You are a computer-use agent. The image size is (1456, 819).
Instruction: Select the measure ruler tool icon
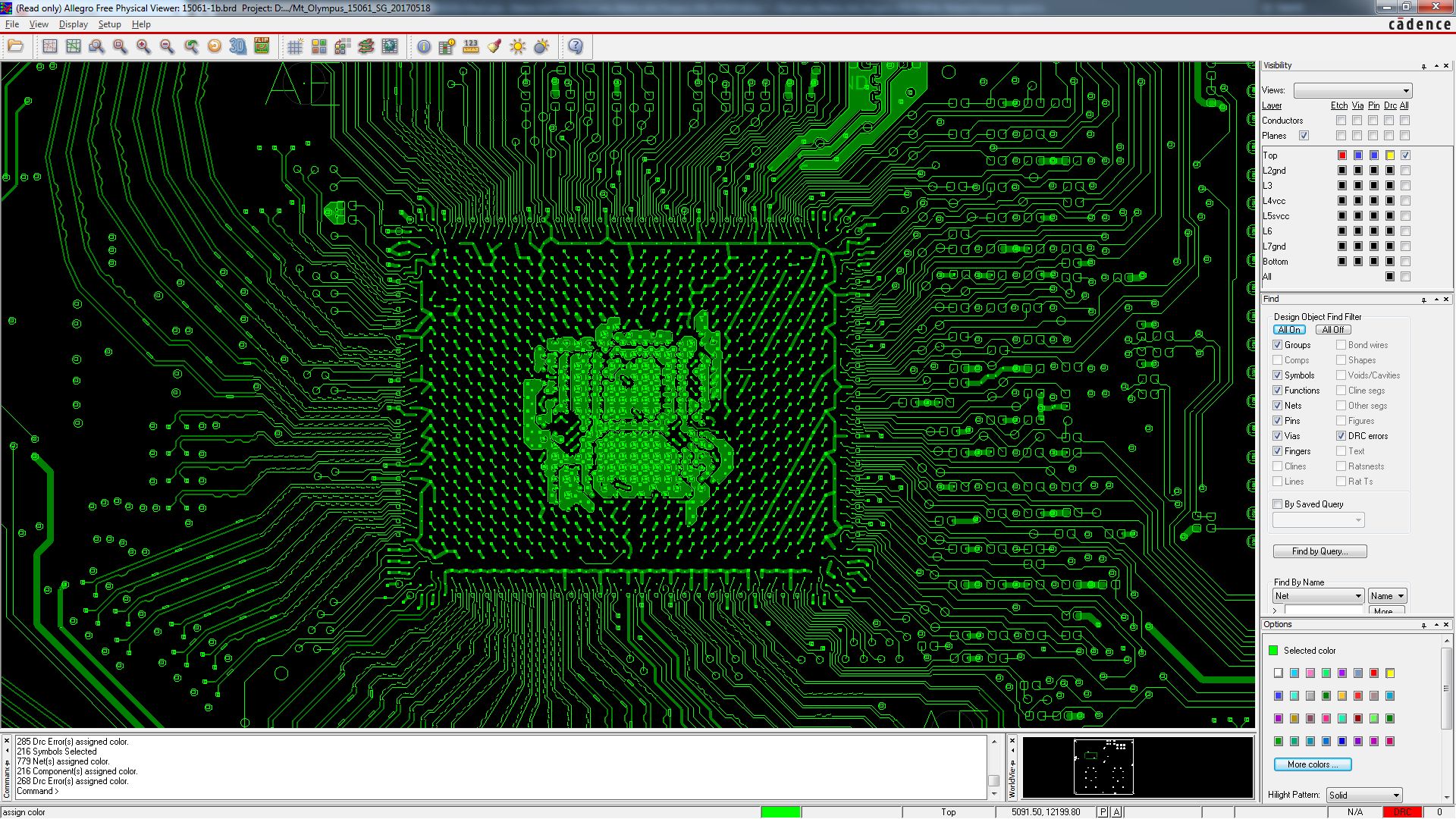pyautogui.click(x=471, y=47)
